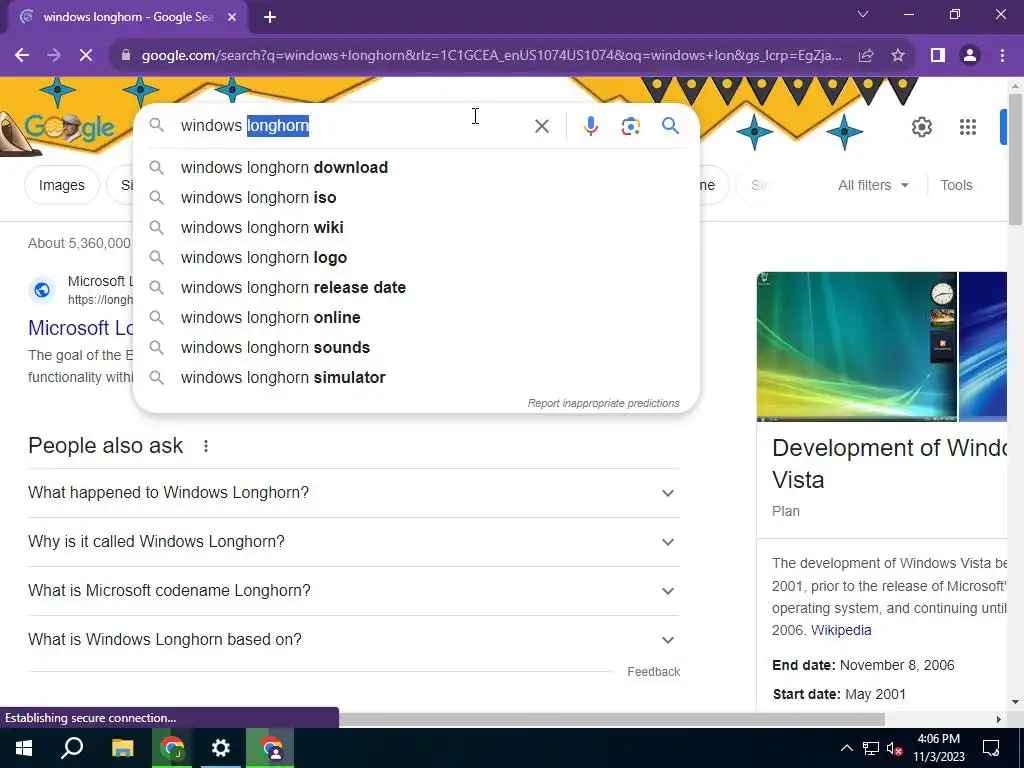Open the All filters dropdown
This screenshot has height=768, width=1024.
tap(873, 185)
